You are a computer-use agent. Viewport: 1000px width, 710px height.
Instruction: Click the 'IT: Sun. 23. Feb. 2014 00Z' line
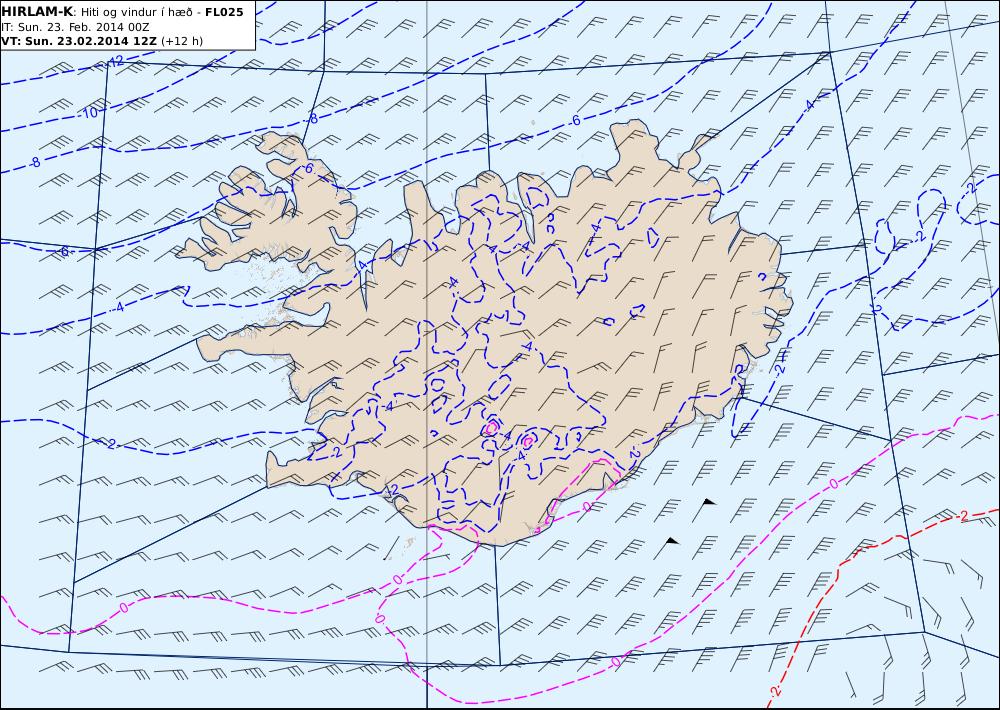(75, 27)
